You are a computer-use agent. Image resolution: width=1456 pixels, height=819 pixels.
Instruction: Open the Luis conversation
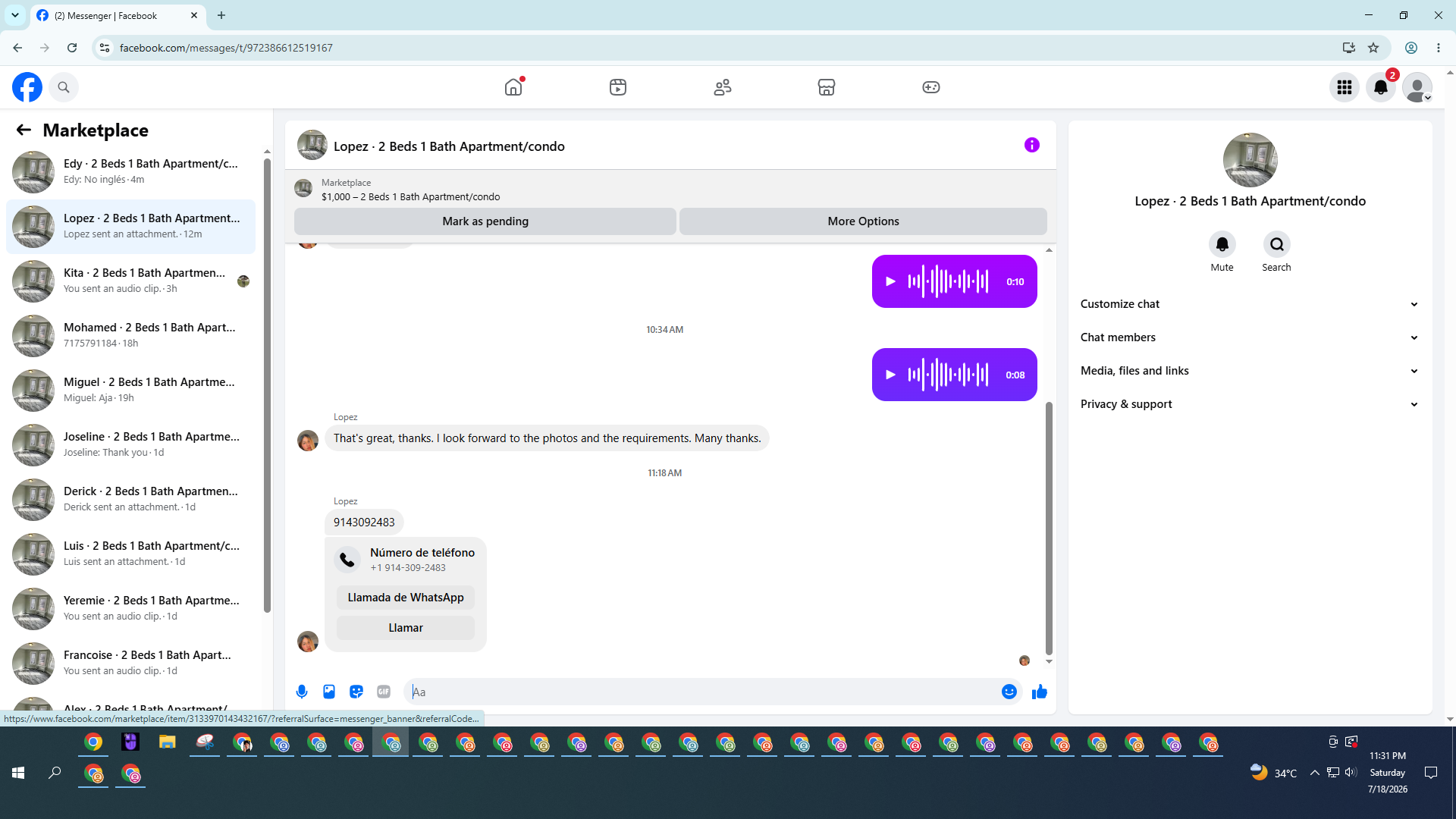pyautogui.click(x=131, y=554)
